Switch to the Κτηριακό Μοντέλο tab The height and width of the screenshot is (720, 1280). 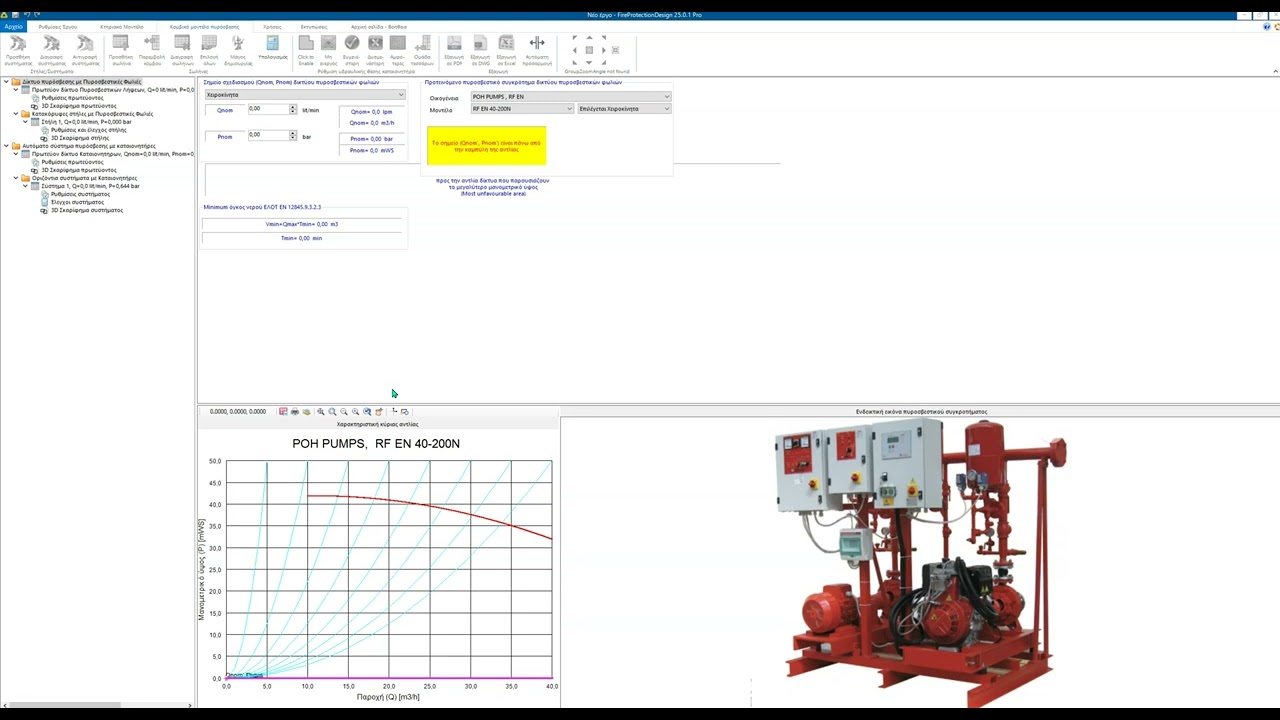[x=122, y=27]
